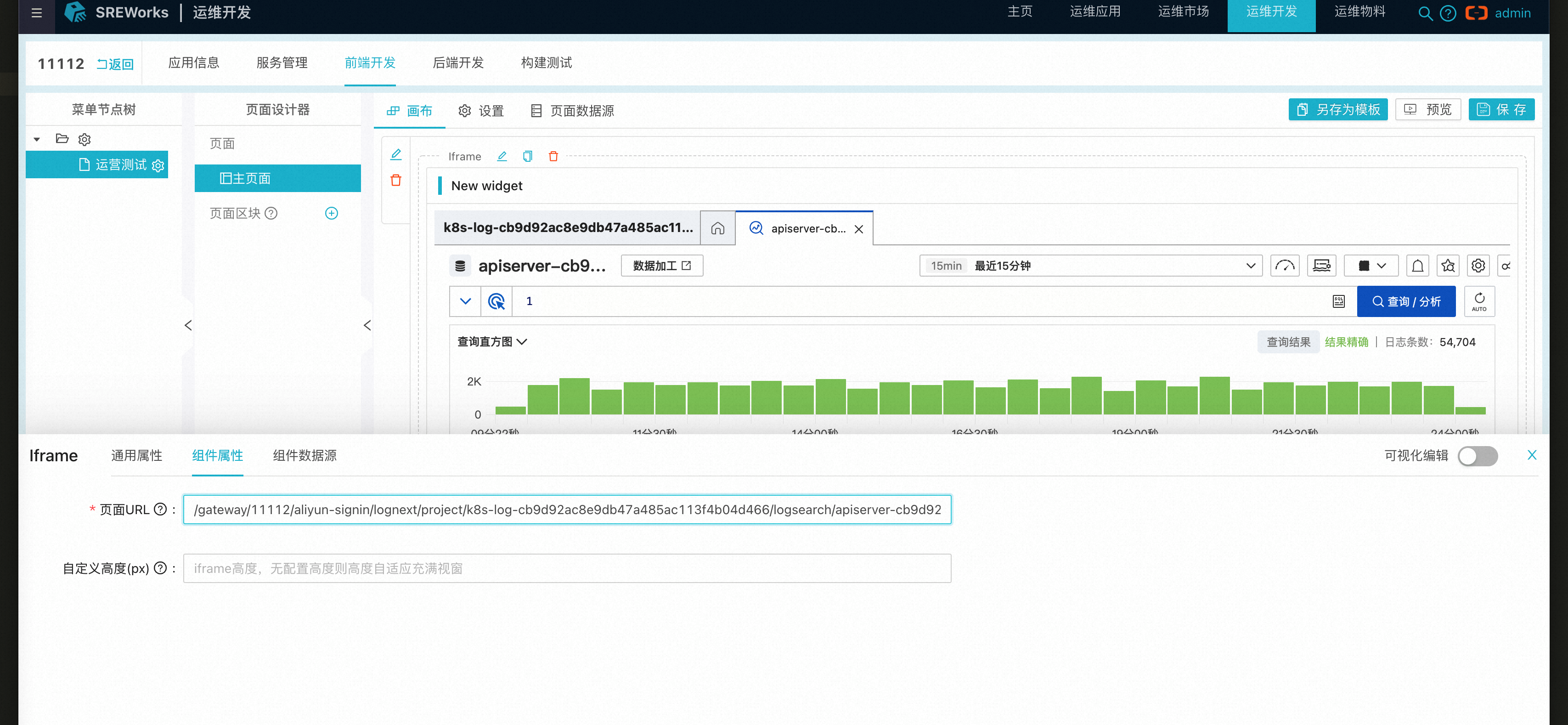Click the share icon at toolbar edge
Image resolution: width=1568 pixels, height=725 pixels.
point(1504,266)
